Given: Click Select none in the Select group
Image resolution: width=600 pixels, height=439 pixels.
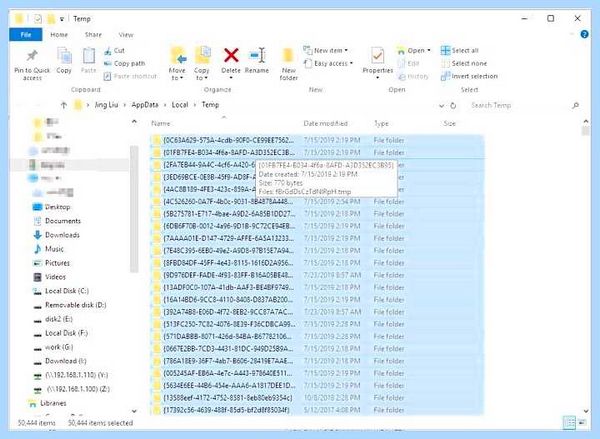Looking at the screenshot, I should pos(464,63).
